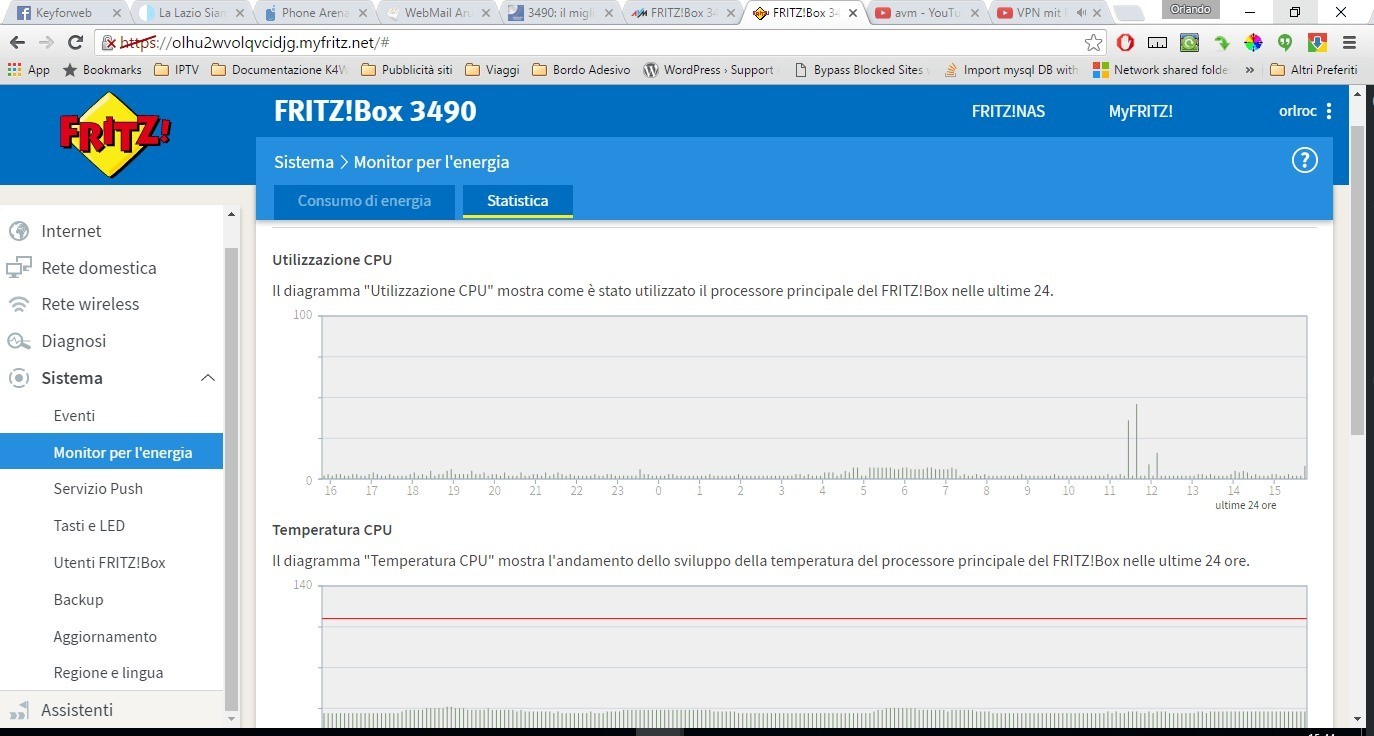The height and width of the screenshot is (736, 1374).
Task: Click the browser reload button
Action: coord(75,43)
